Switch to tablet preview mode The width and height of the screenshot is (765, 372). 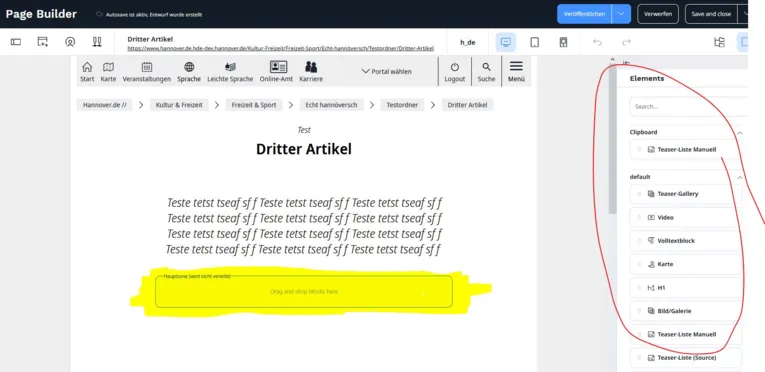(x=535, y=42)
